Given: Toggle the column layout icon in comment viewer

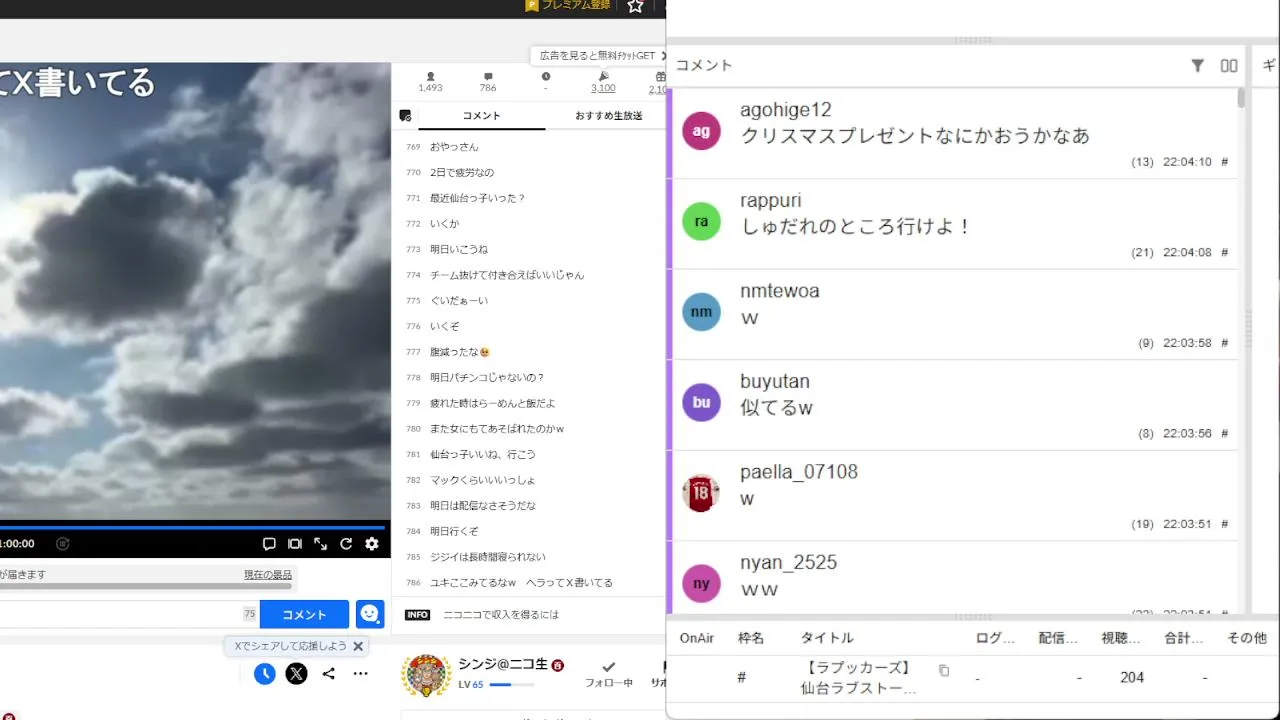Looking at the screenshot, I should pyautogui.click(x=1229, y=65).
